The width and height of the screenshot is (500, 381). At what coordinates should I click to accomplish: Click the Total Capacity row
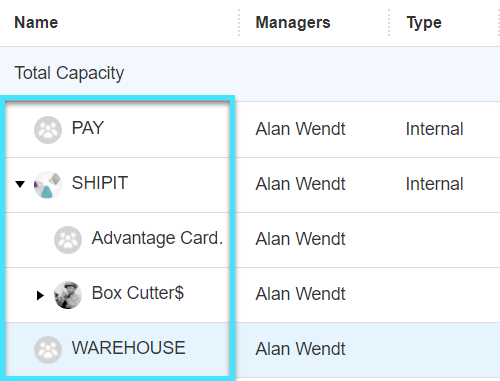(x=250, y=74)
